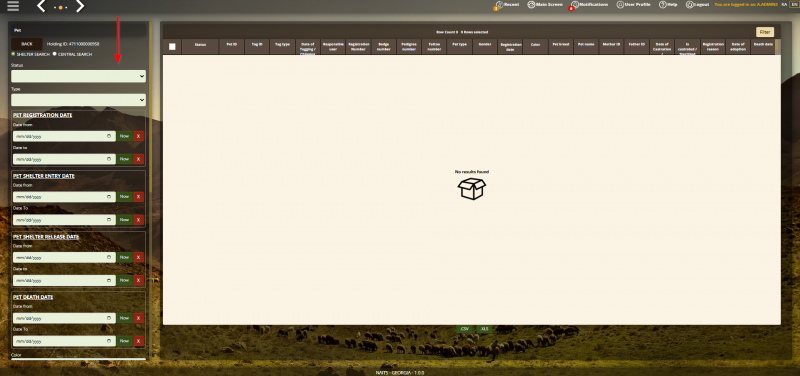Clear Pet Death Date from with red X

(138, 318)
